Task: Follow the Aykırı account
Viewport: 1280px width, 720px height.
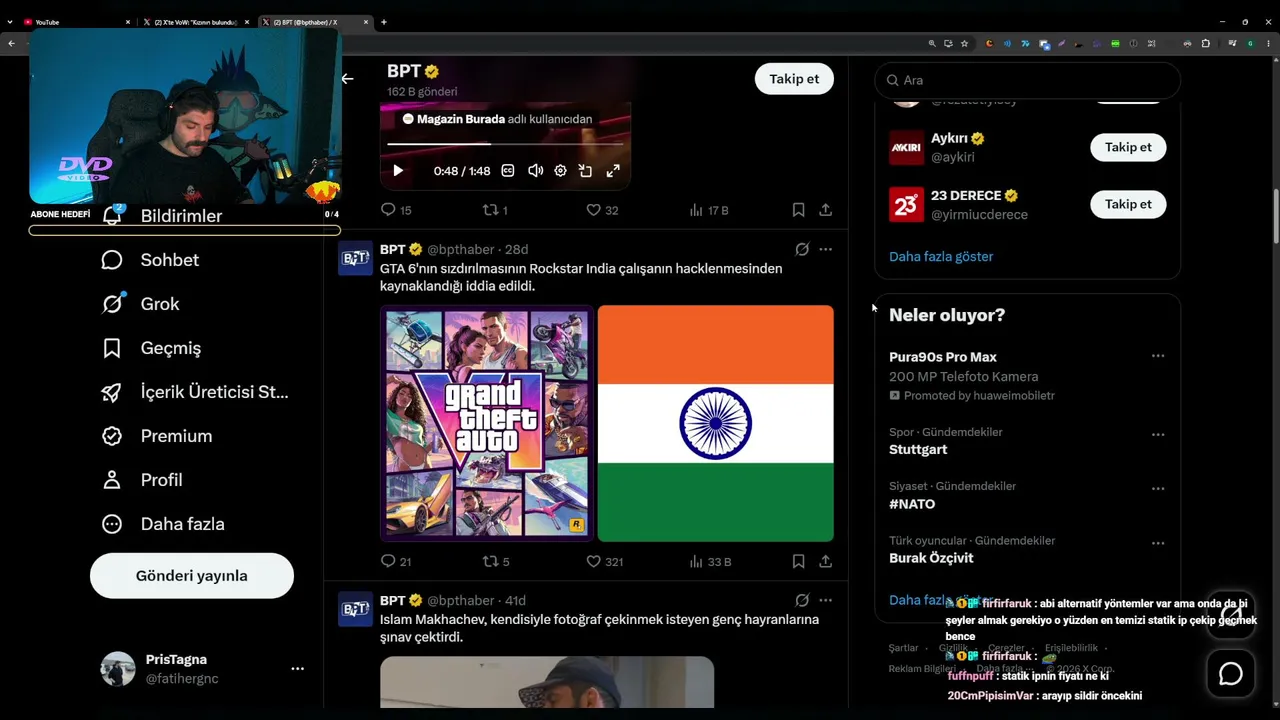Action: 1128,147
